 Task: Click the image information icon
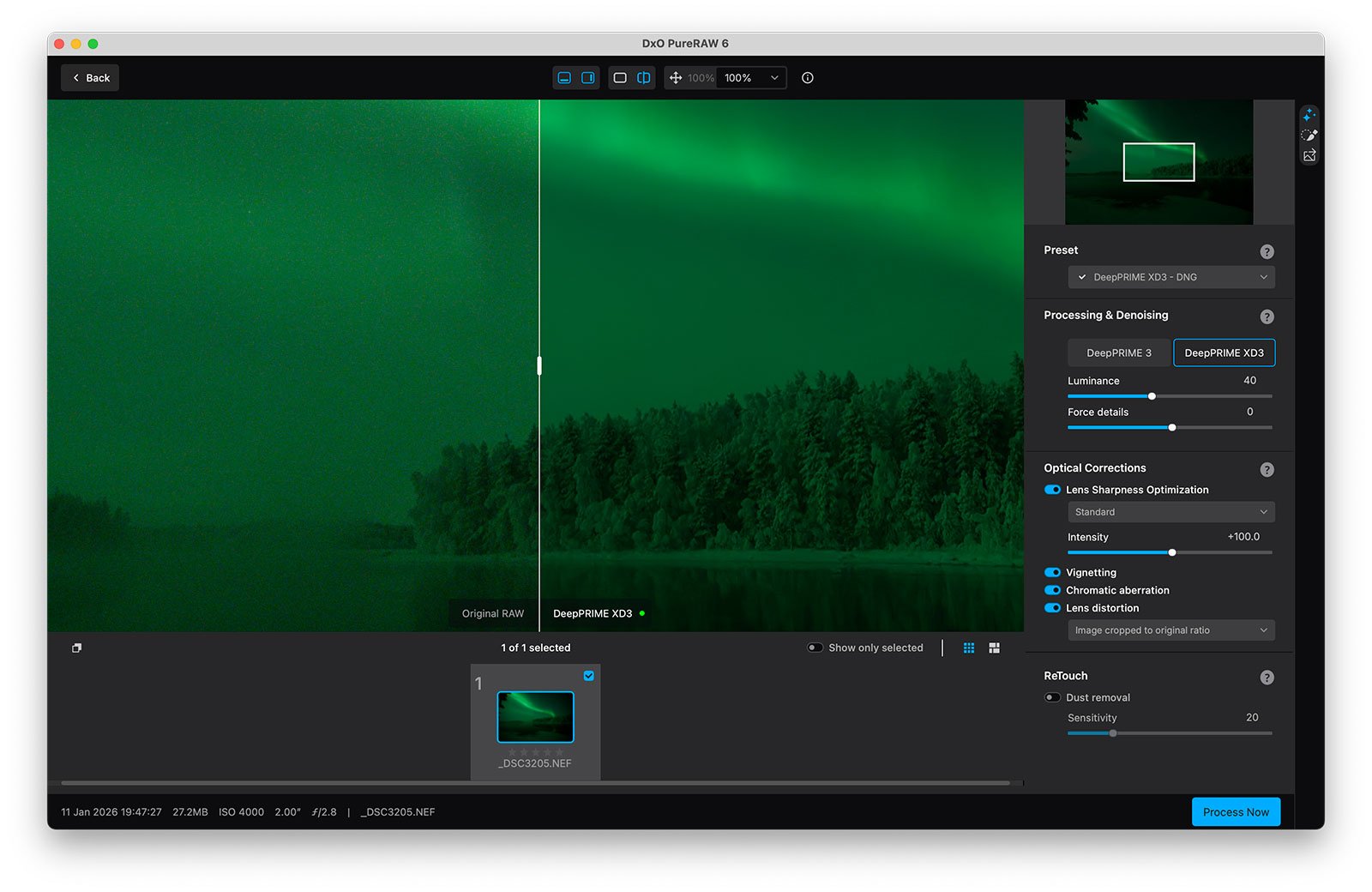coord(807,78)
